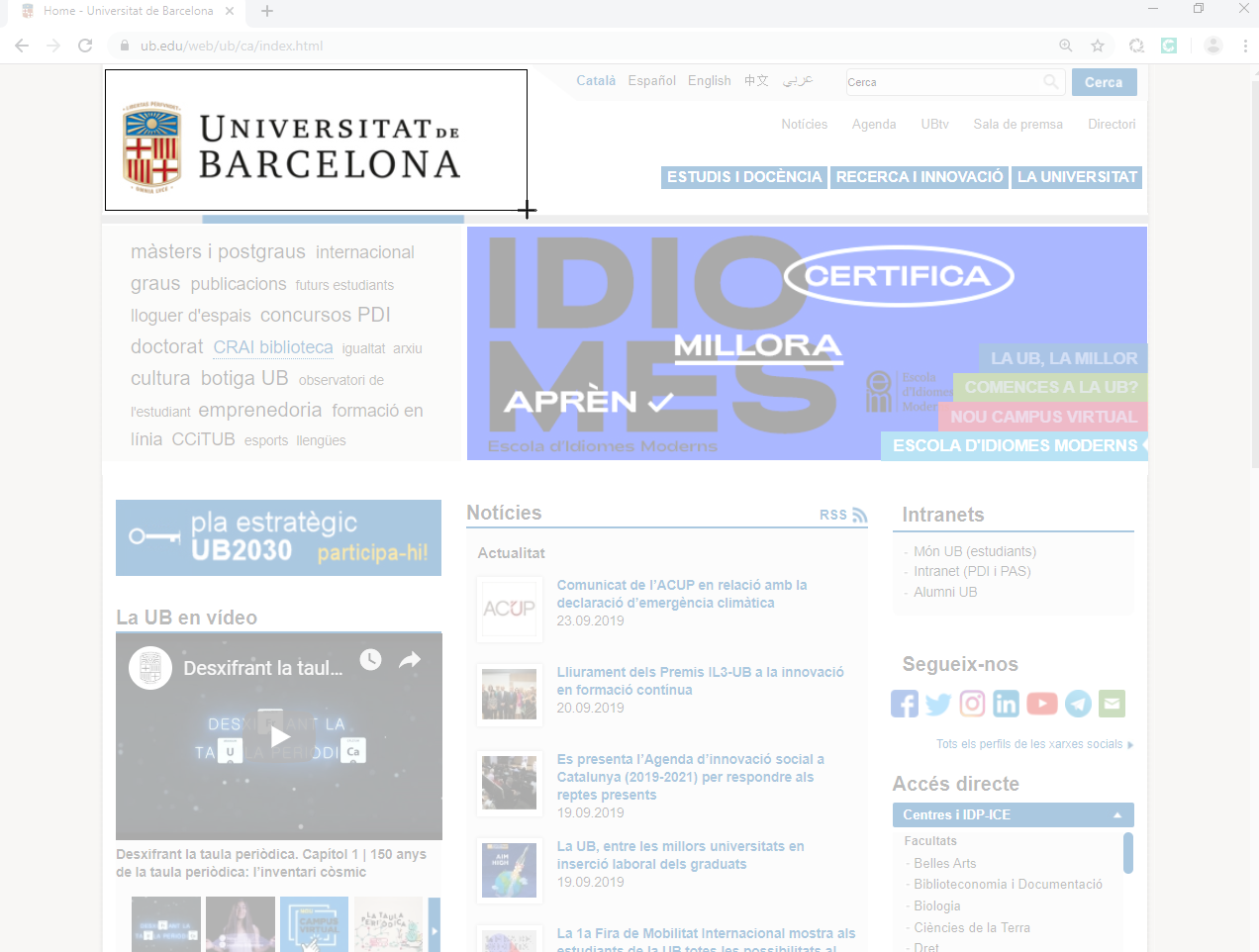
Task: Bookmark this page with the star icon
Action: 1098,46
